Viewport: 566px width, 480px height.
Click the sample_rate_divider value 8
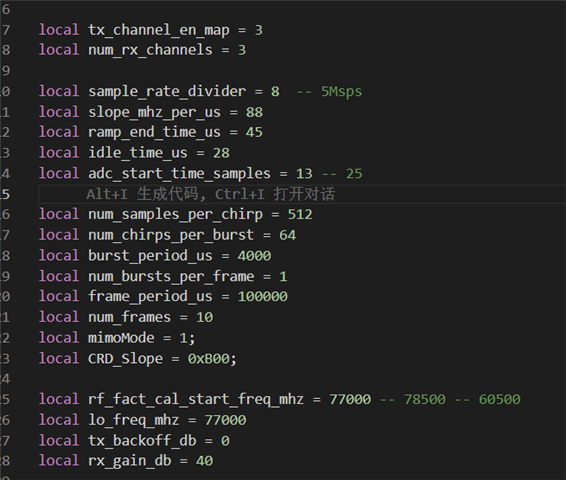tap(275, 92)
